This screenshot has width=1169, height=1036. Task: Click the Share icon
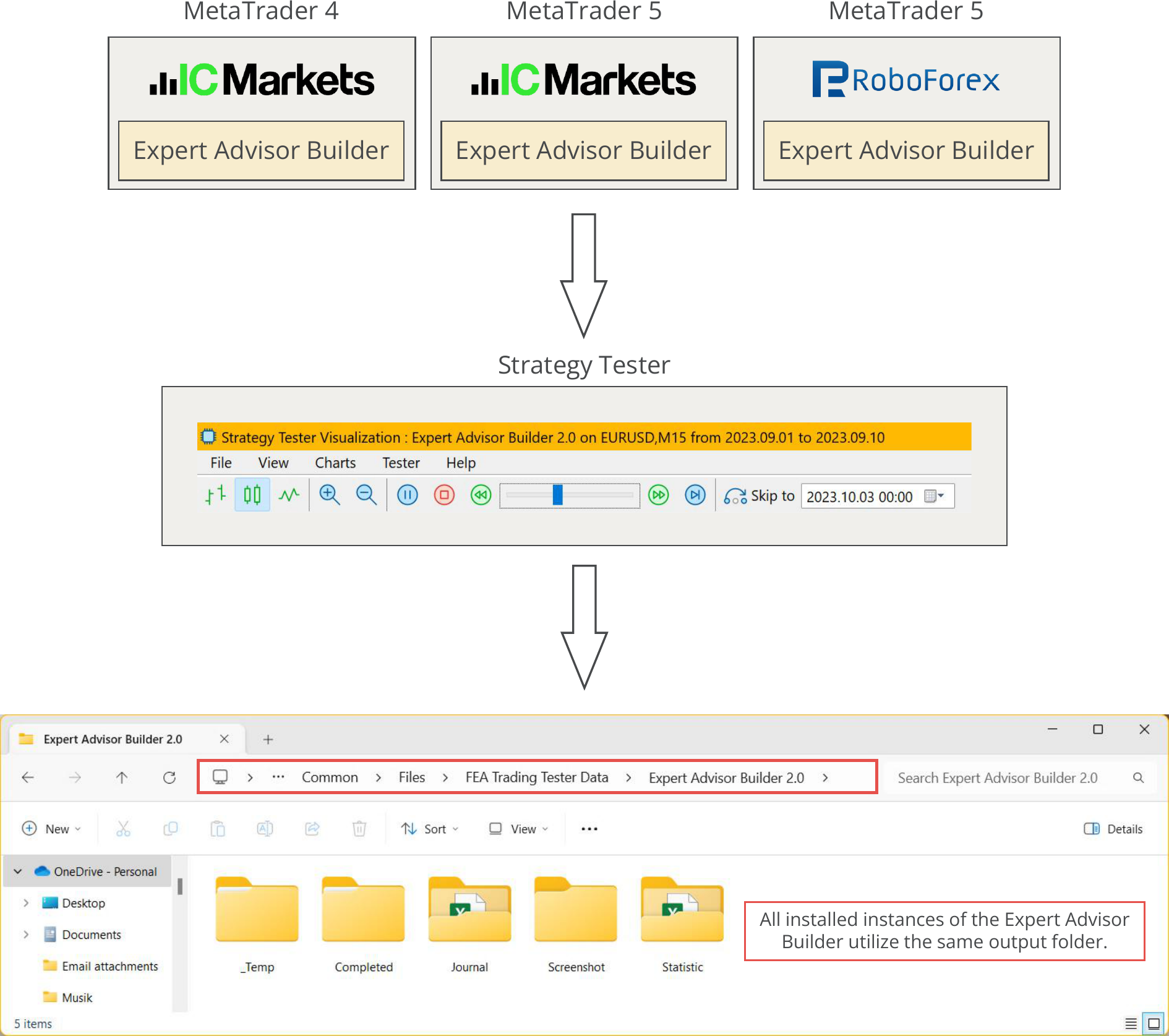coord(312,829)
